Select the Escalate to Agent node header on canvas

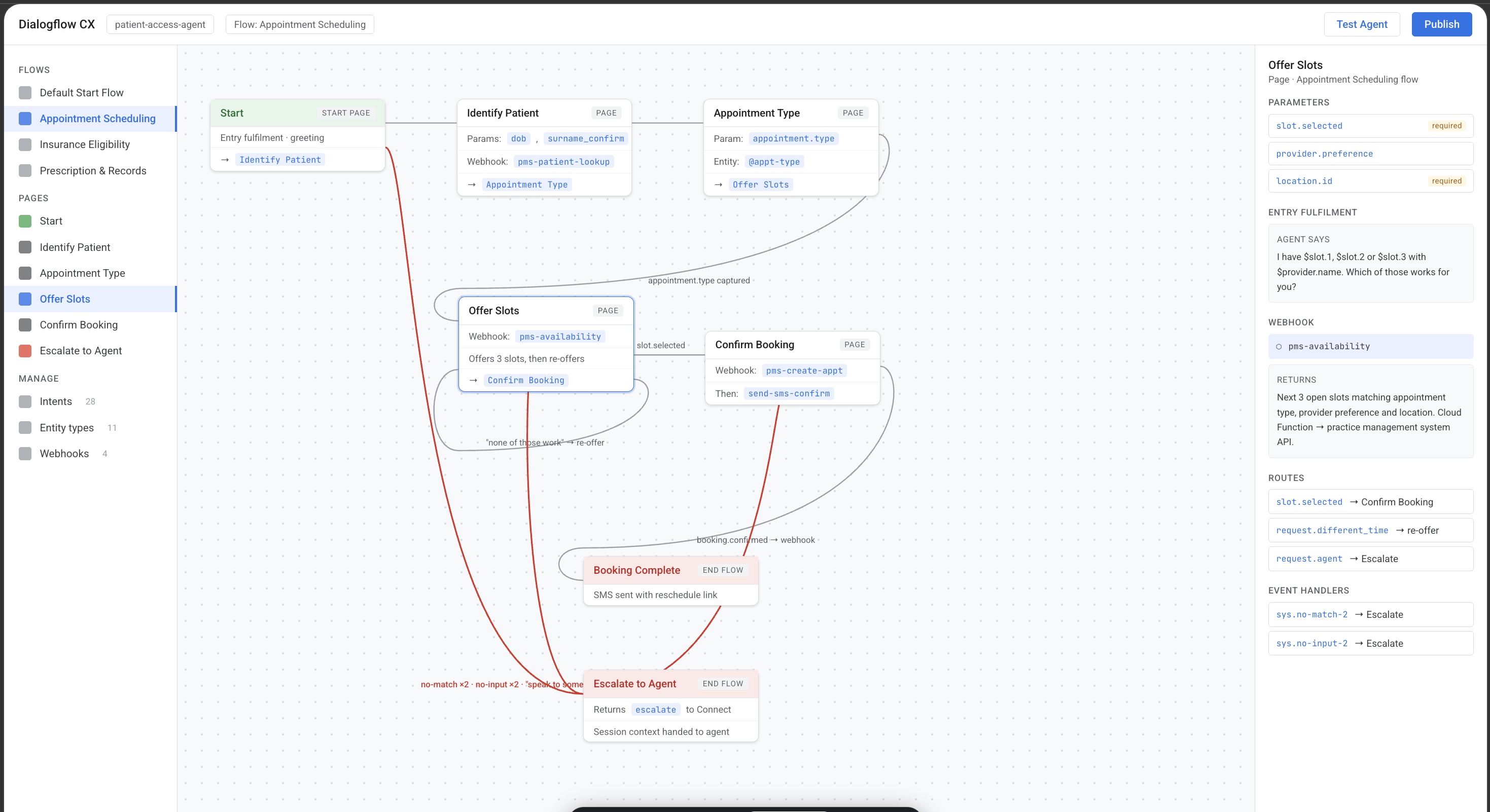(670, 684)
